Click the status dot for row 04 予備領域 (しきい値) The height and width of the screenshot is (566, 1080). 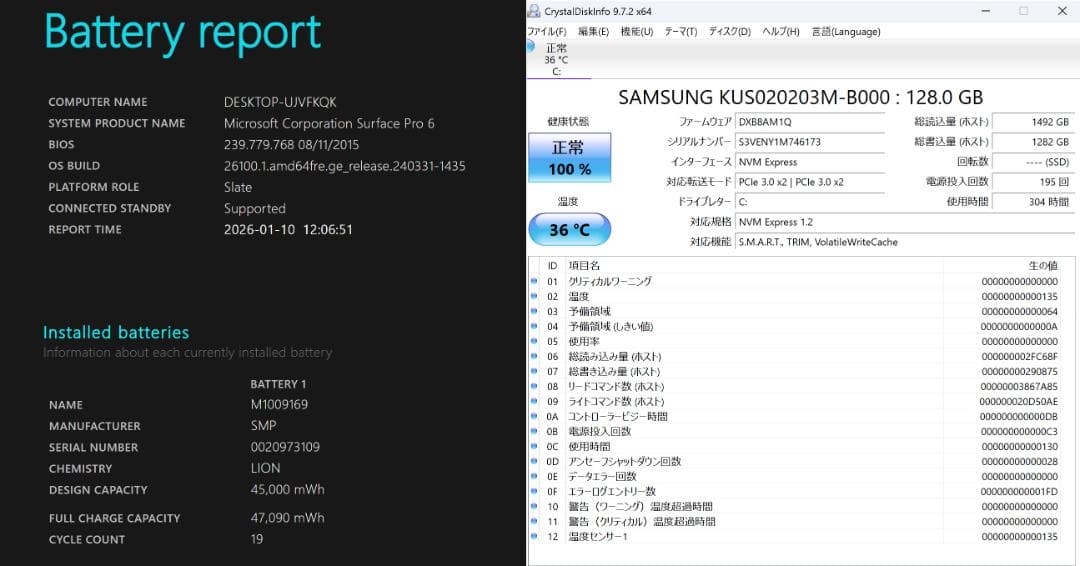point(534,326)
